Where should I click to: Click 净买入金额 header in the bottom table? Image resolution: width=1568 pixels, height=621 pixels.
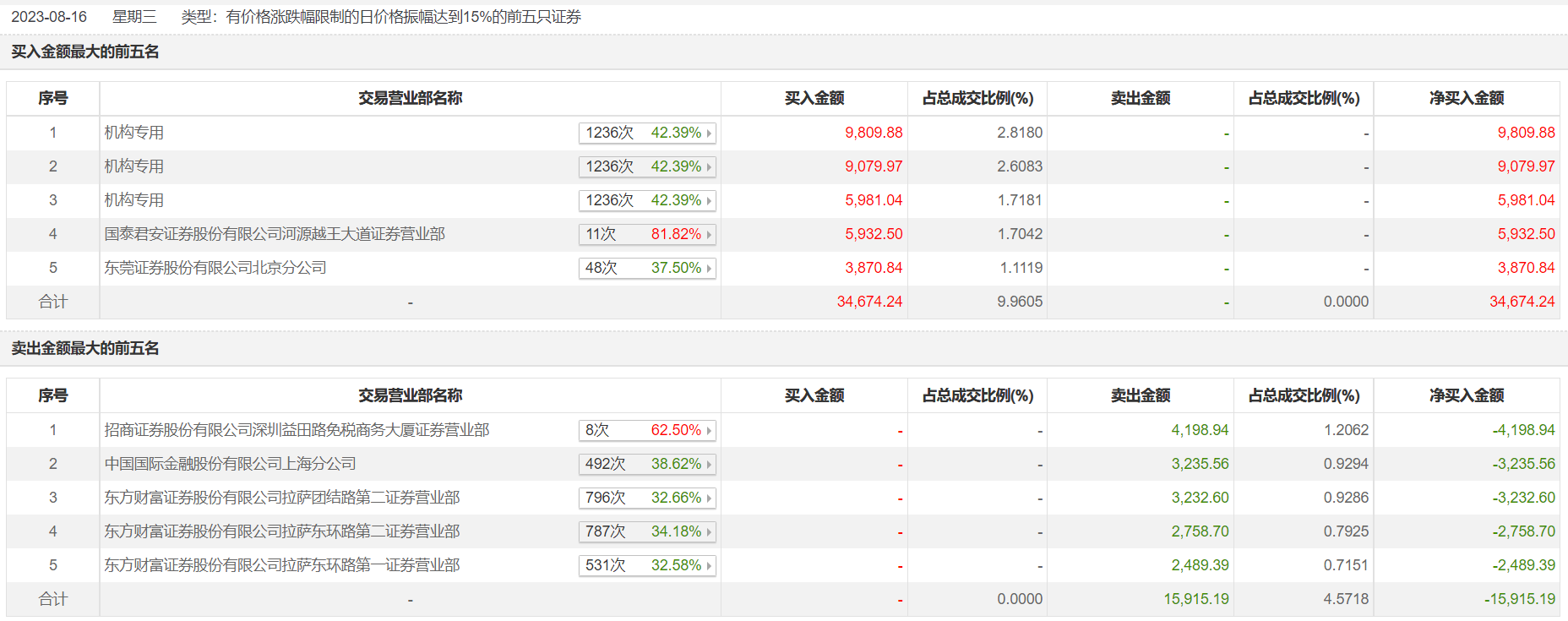pos(1467,395)
